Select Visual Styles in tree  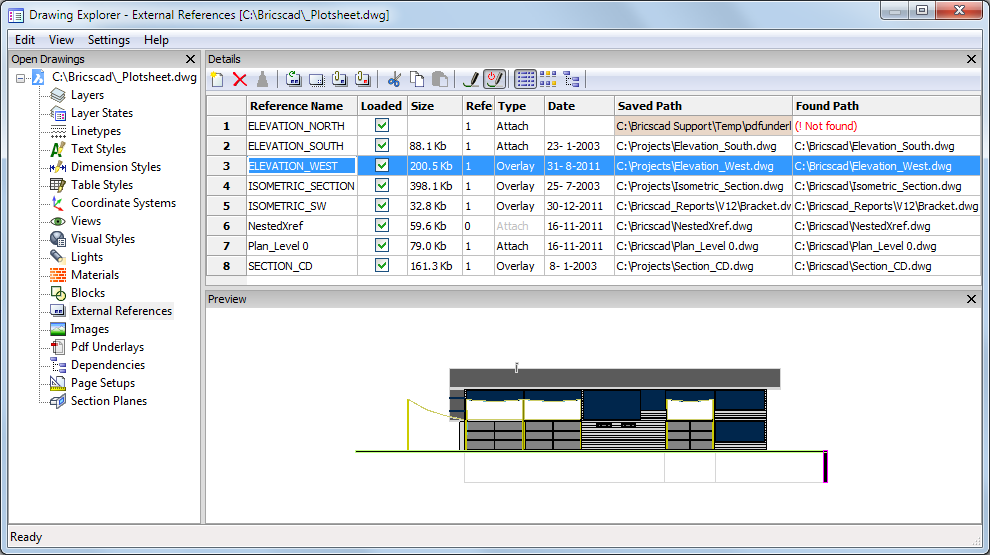[x=103, y=239]
